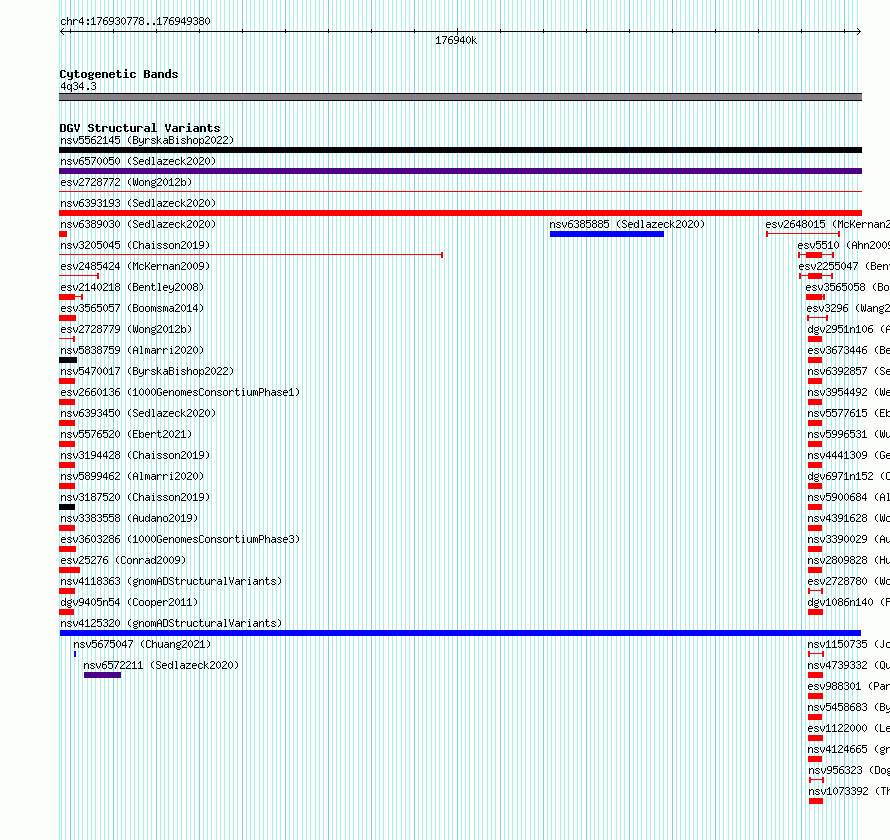The height and width of the screenshot is (840, 890).
Task: Click nsv3194428 (Chaisson2019) label
Action: pyautogui.click(x=135, y=455)
